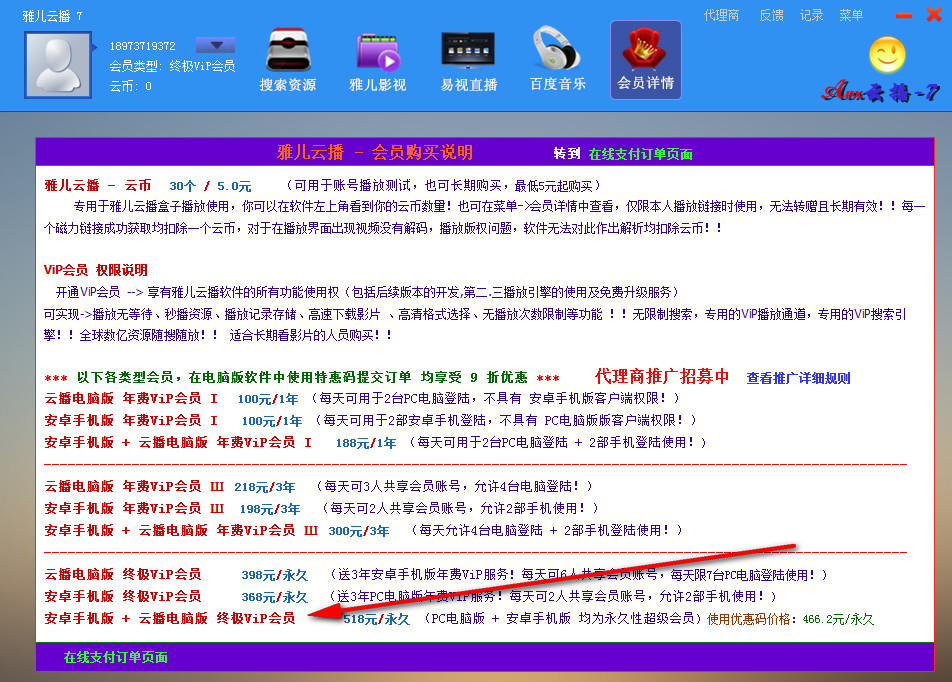Expand the account dropdown arrow

(x=215, y=45)
